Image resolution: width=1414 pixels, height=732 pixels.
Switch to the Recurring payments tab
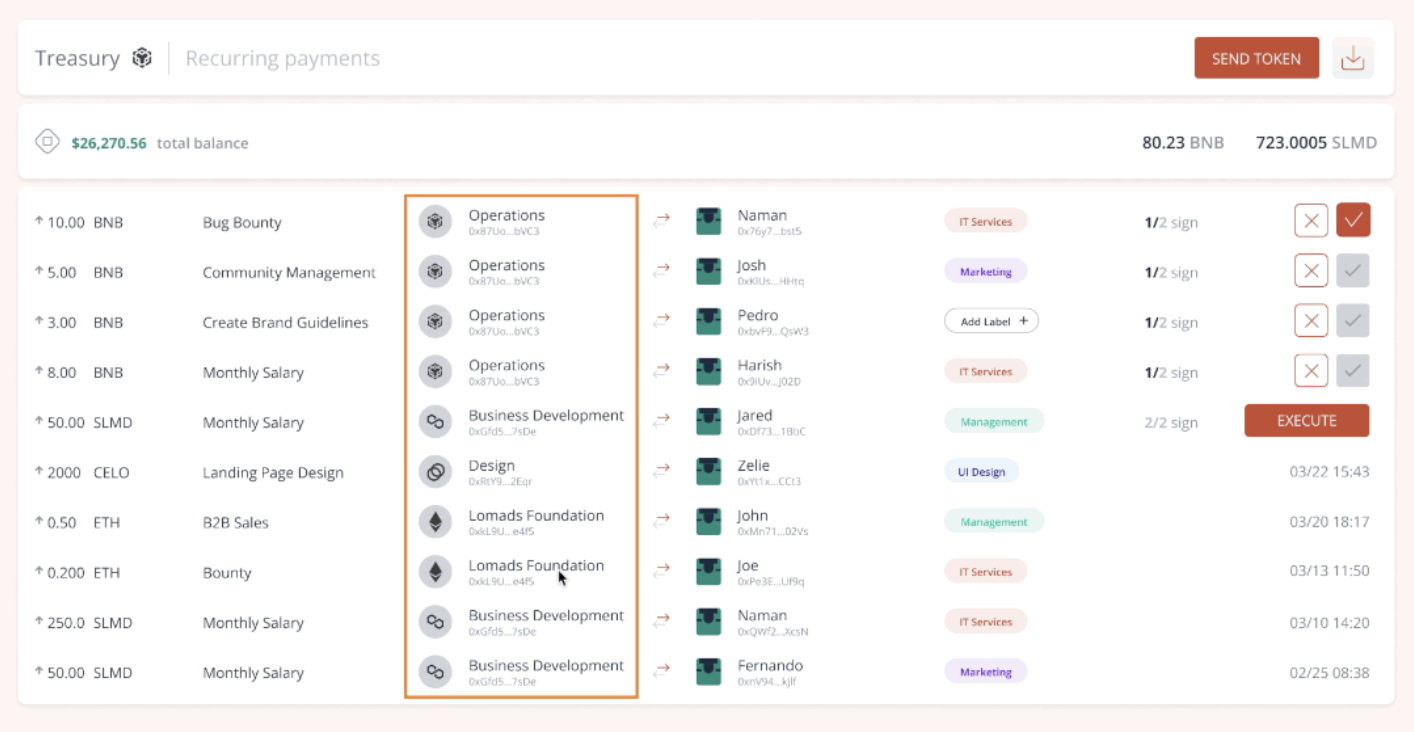click(x=282, y=57)
